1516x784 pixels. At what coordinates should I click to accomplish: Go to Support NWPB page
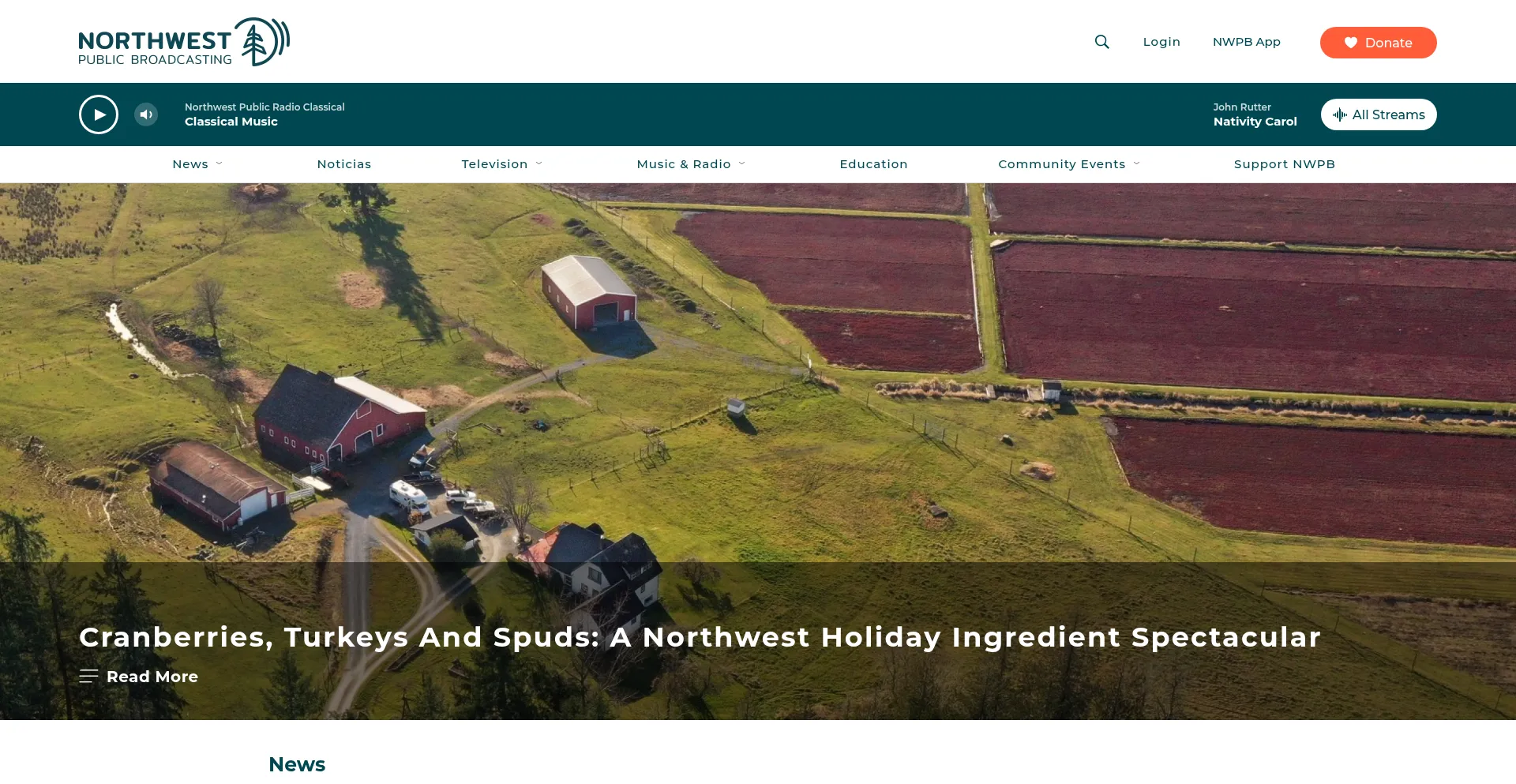[1285, 164]
